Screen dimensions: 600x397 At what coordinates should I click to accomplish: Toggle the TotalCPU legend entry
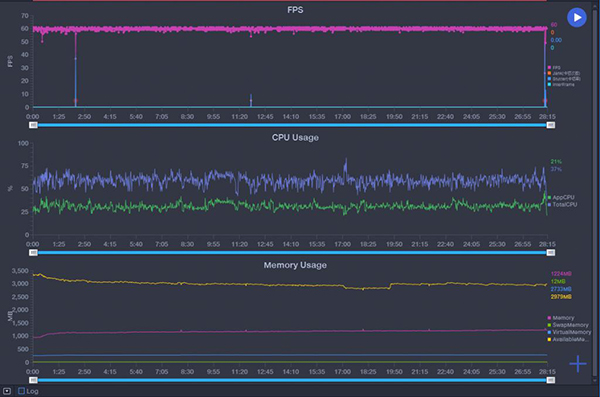point(562,204)
